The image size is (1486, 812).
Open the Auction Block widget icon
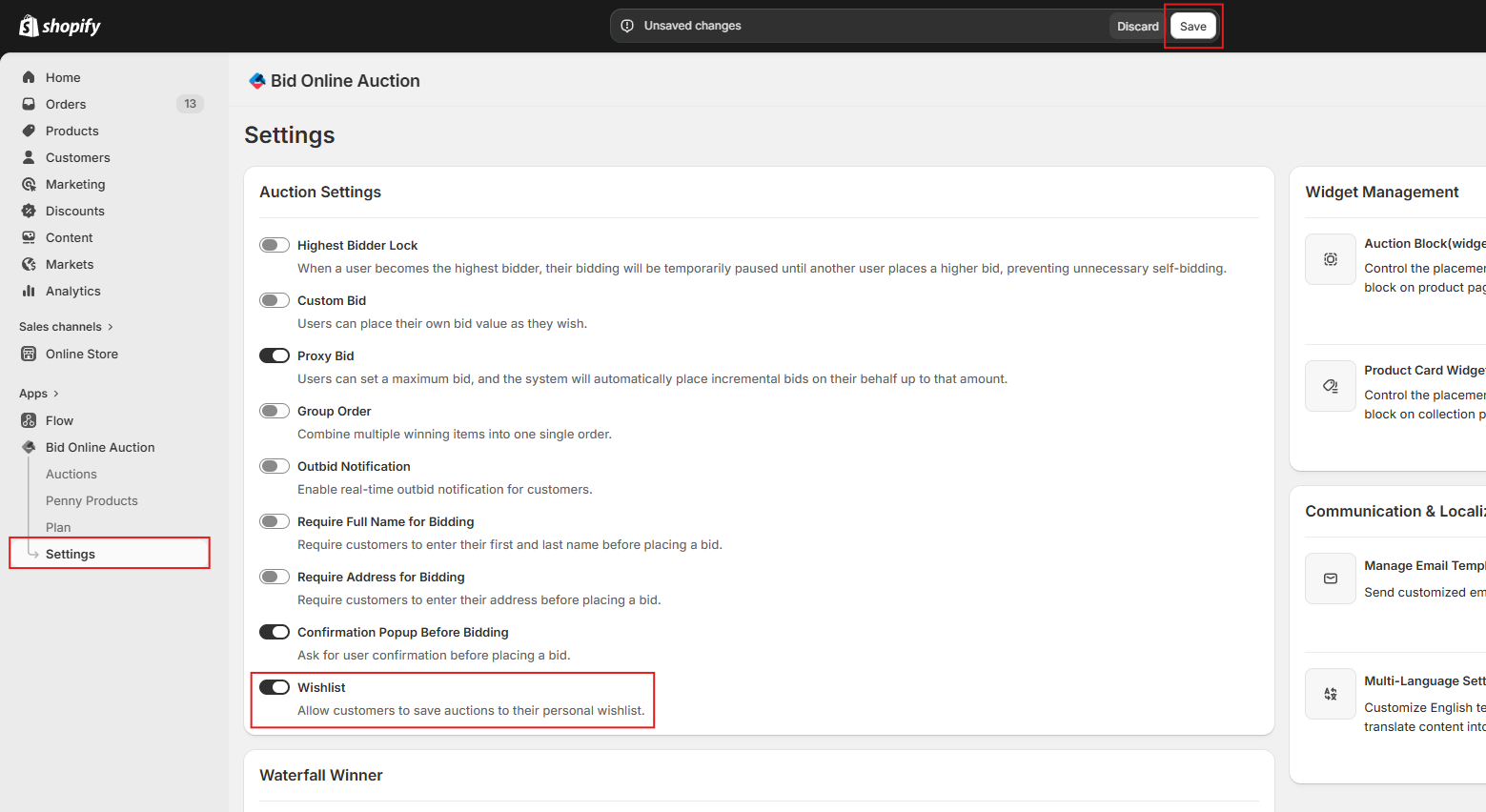pos(1330,259)
